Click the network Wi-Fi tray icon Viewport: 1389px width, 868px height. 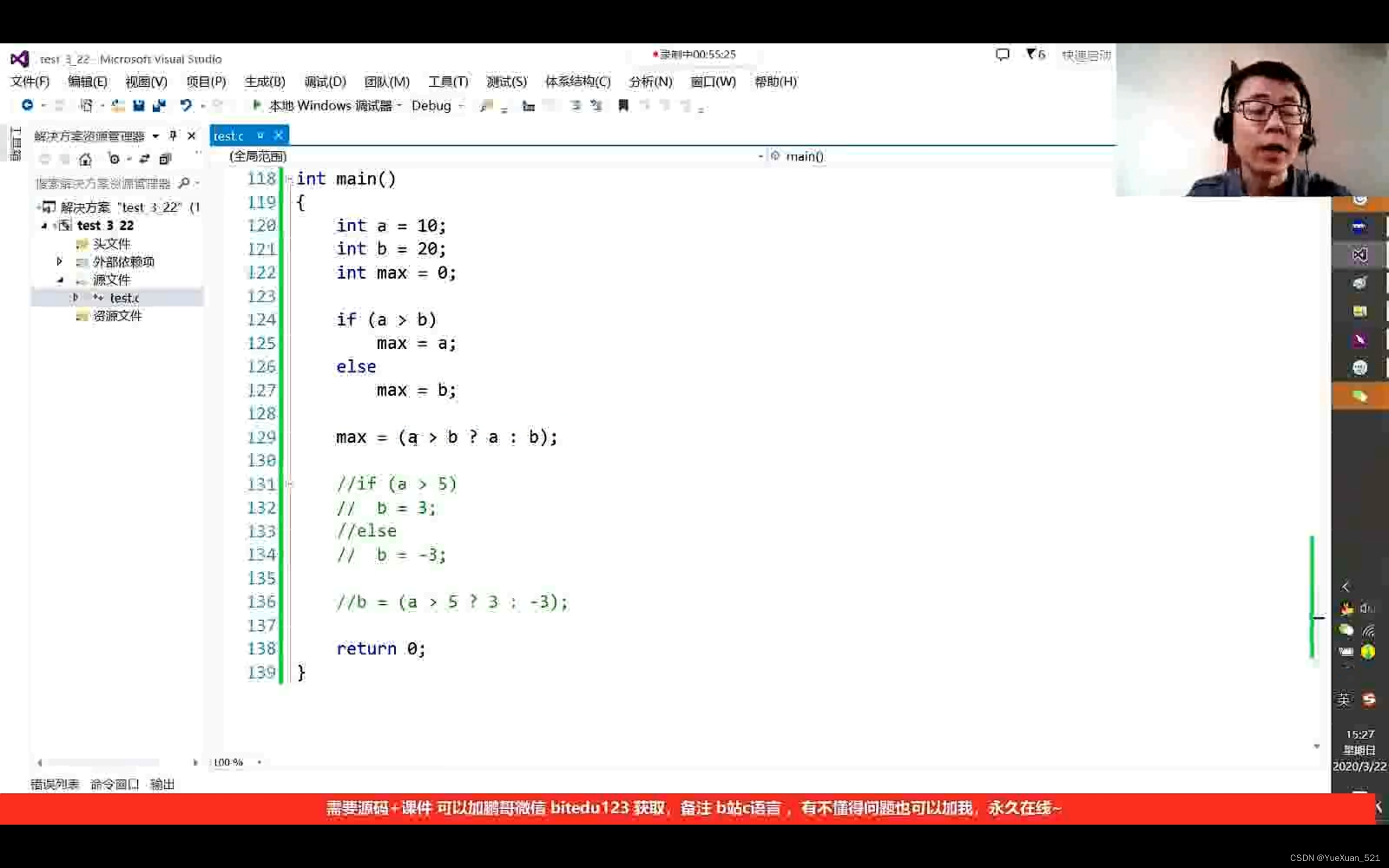click(x=1369, y=631)
